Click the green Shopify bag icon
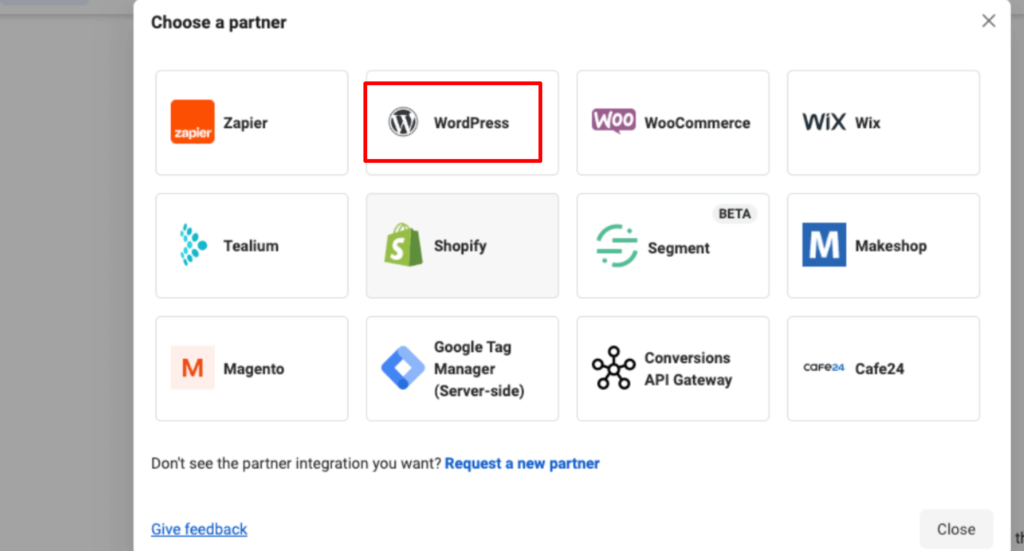Viewport: 1024px width, 551px height. [403, 245]
